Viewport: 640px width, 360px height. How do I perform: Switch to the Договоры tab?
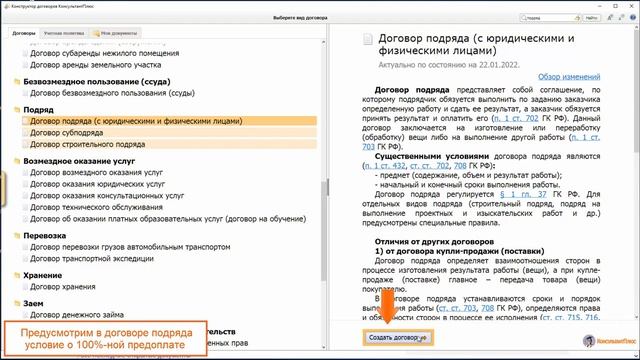pos(24,33)
